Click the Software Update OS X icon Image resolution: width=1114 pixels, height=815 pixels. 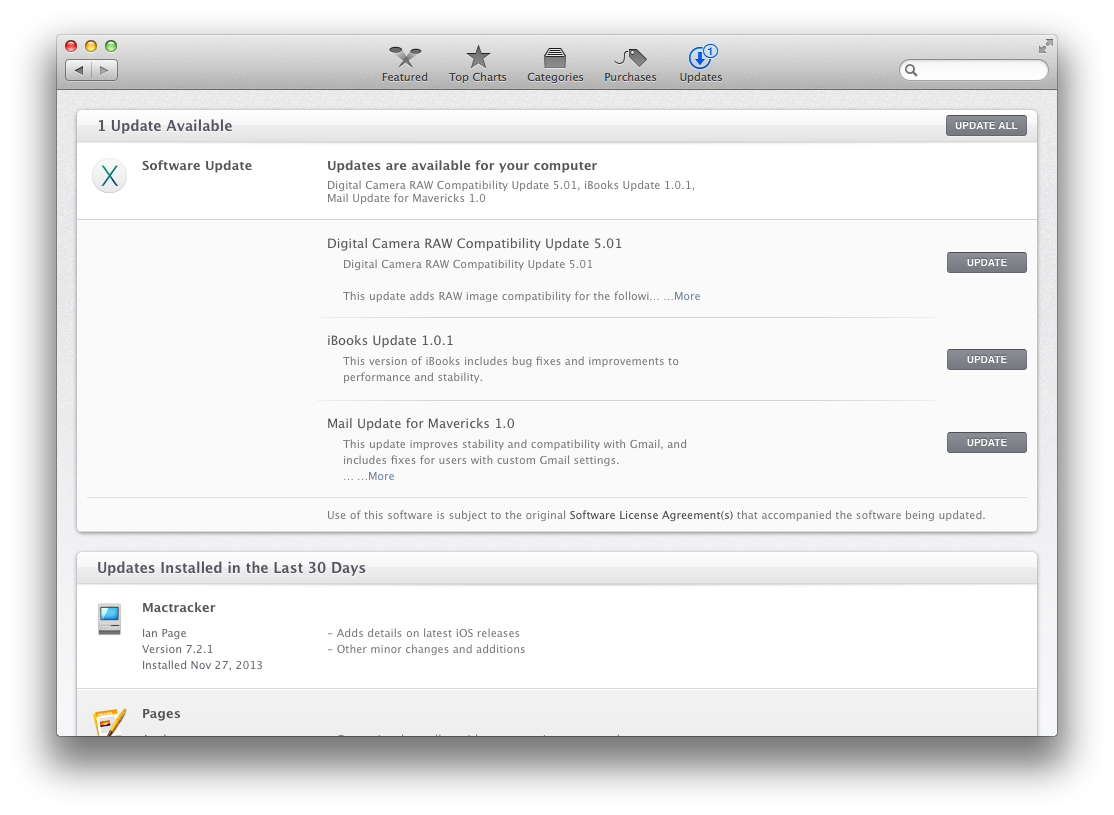tap(109, 176)
